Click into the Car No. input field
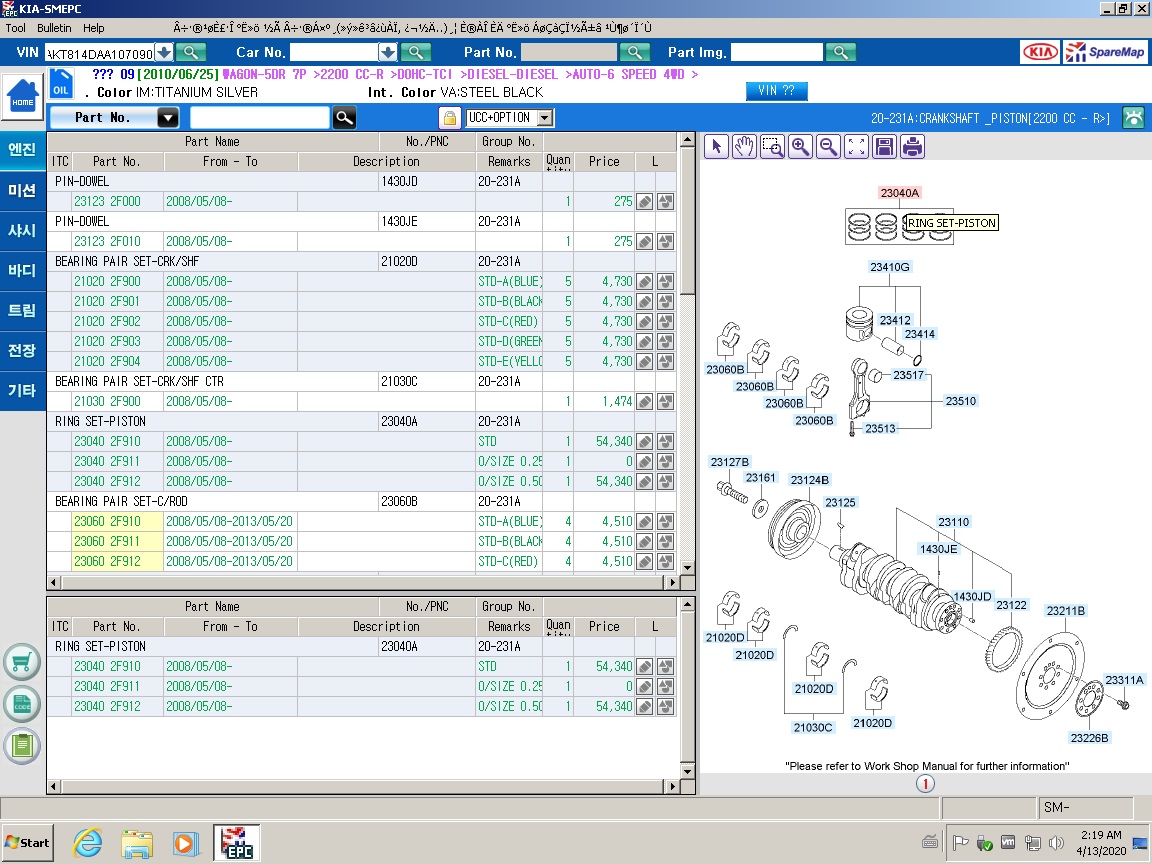The width and height of the screenshot is (1152, 864). click(334, 52)
